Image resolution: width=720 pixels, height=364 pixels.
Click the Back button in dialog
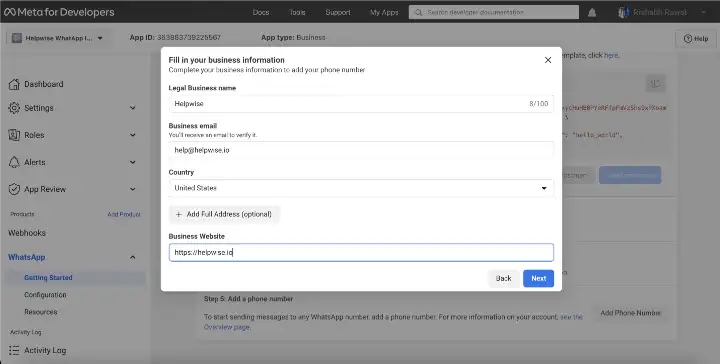pos(504,278)
